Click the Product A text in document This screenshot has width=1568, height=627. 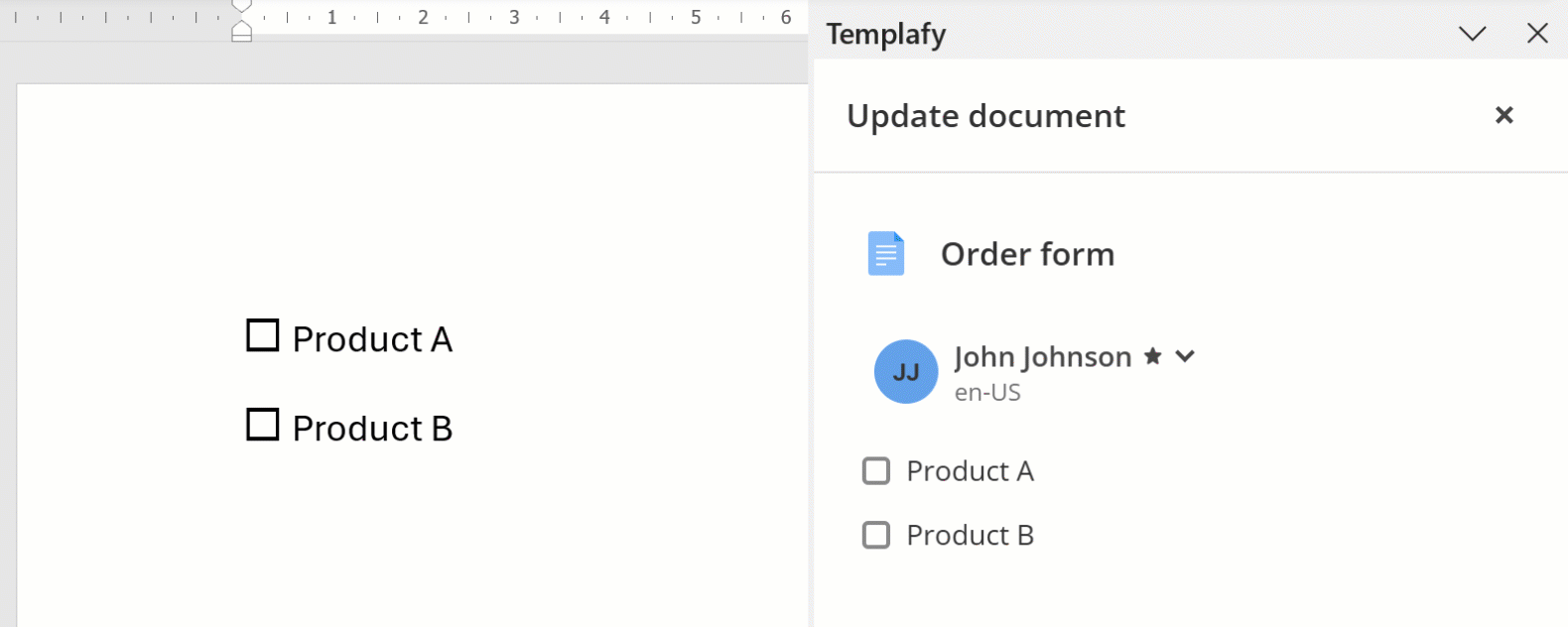(372, 339)
